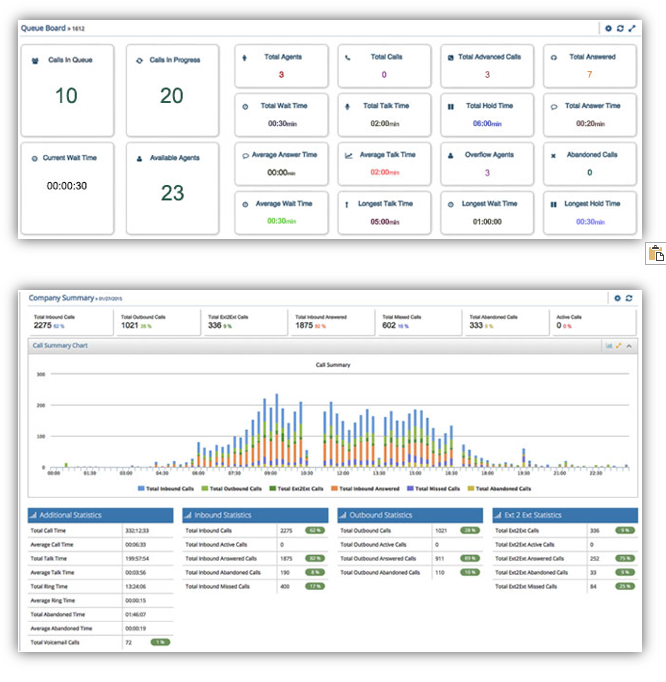Click the Total Inbound Abandoned Calls row

pyautogui.click(x=255, y=572)
